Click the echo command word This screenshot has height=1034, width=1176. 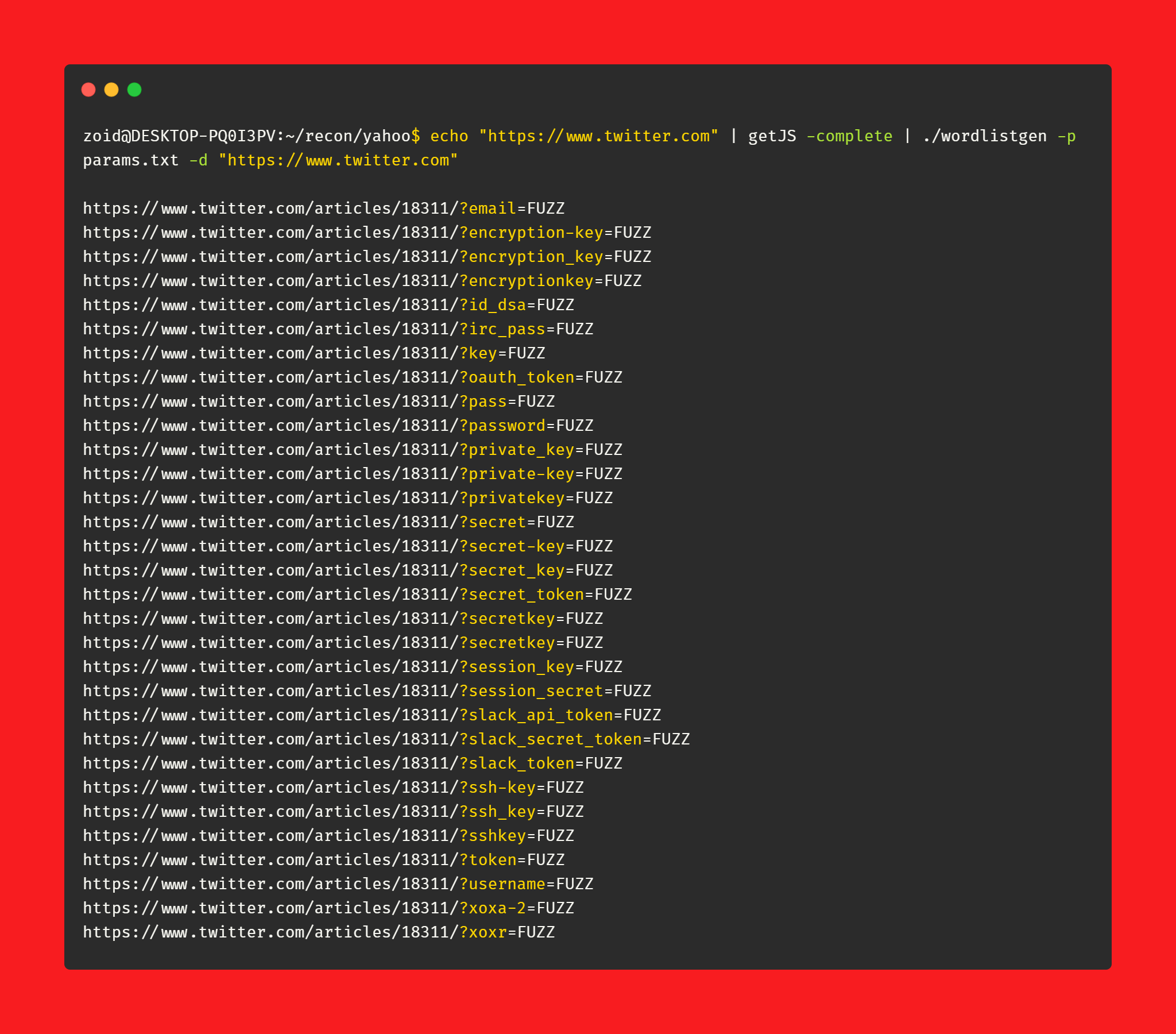pos(450,137)
